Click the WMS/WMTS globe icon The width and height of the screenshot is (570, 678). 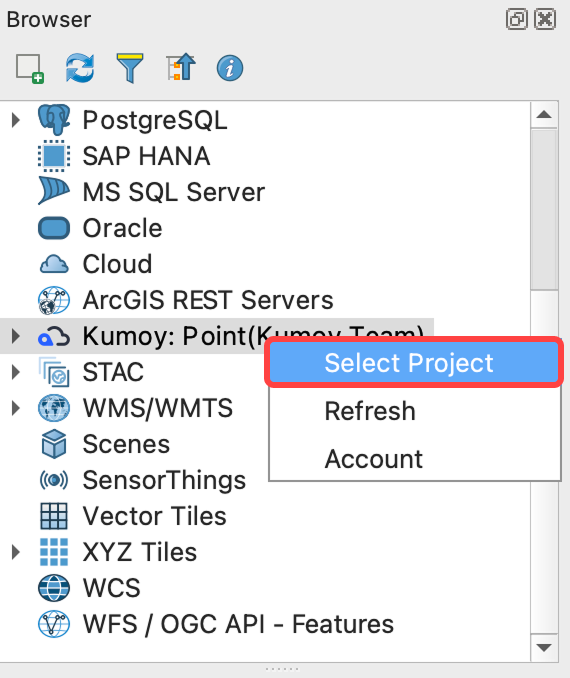54,408
